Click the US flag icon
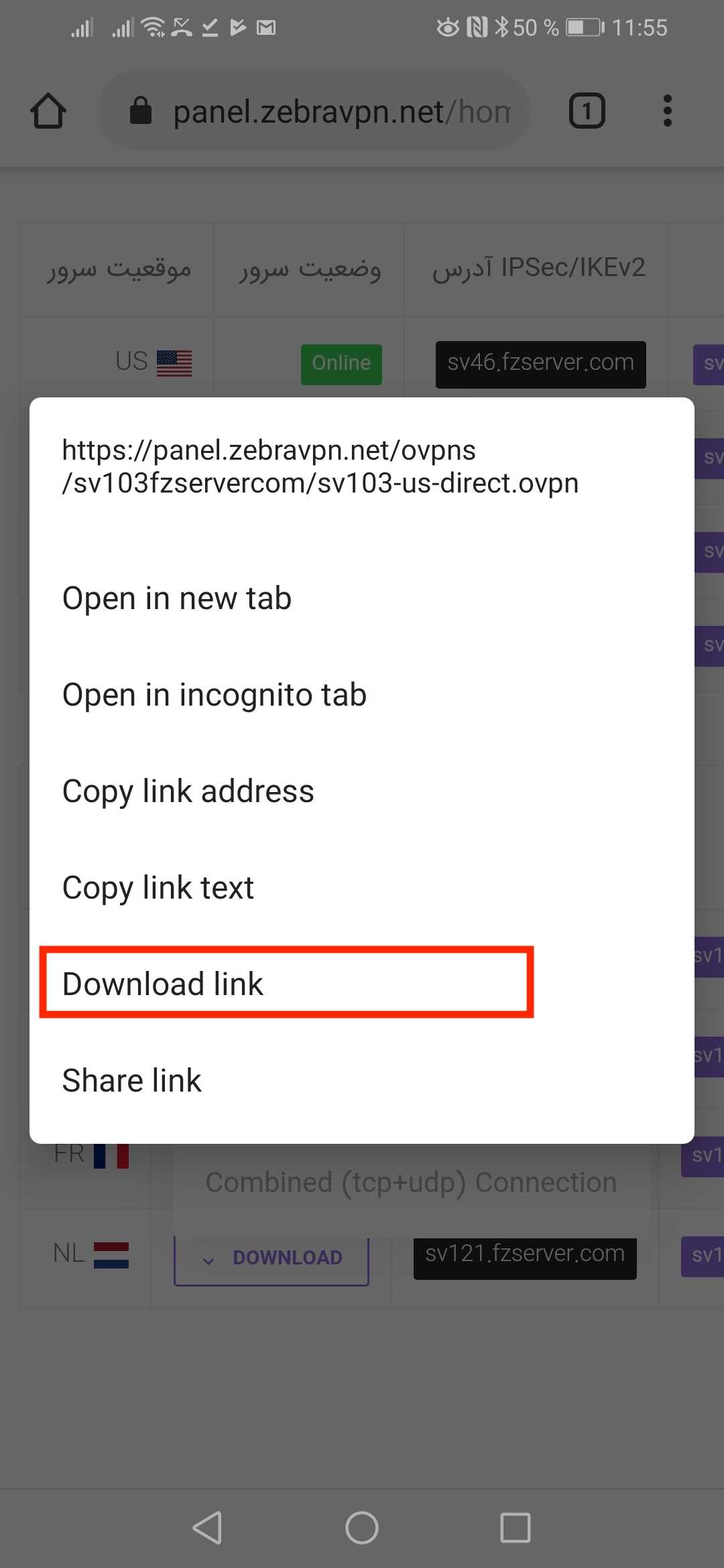The width and height of the screenshot is (724, 1568). (174, 363)
